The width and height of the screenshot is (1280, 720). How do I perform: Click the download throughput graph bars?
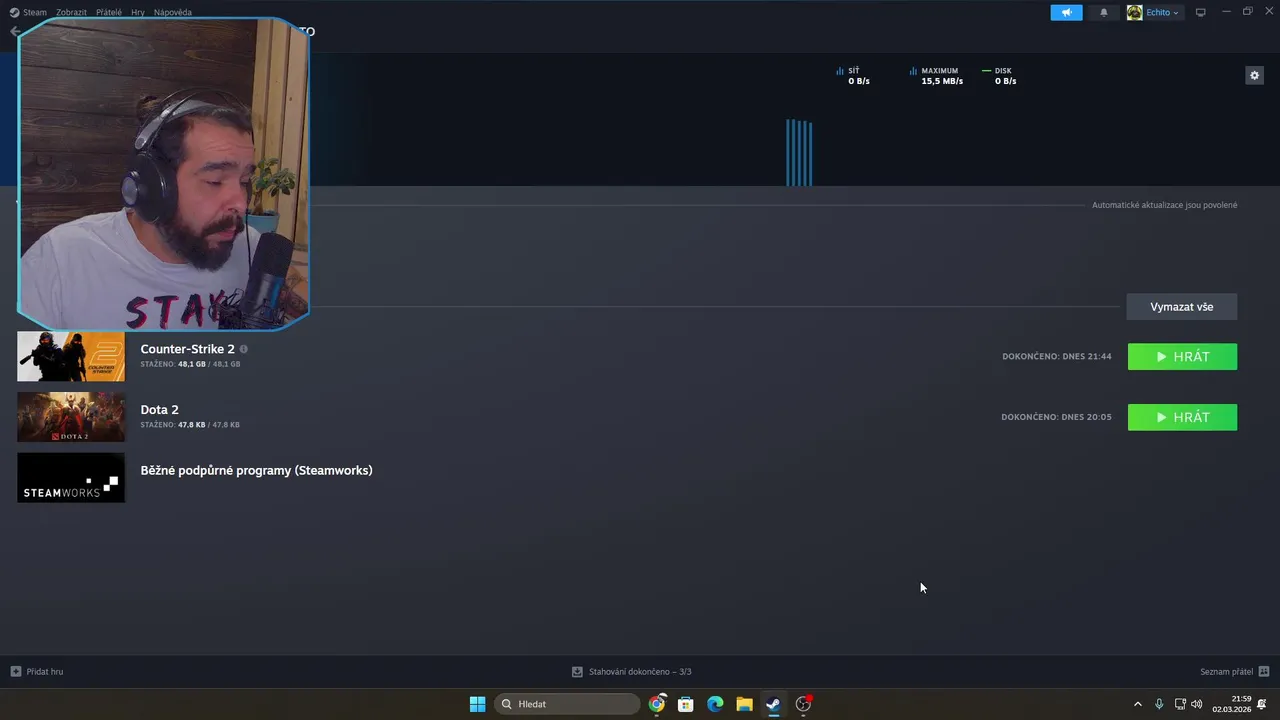tap(799, 153)
